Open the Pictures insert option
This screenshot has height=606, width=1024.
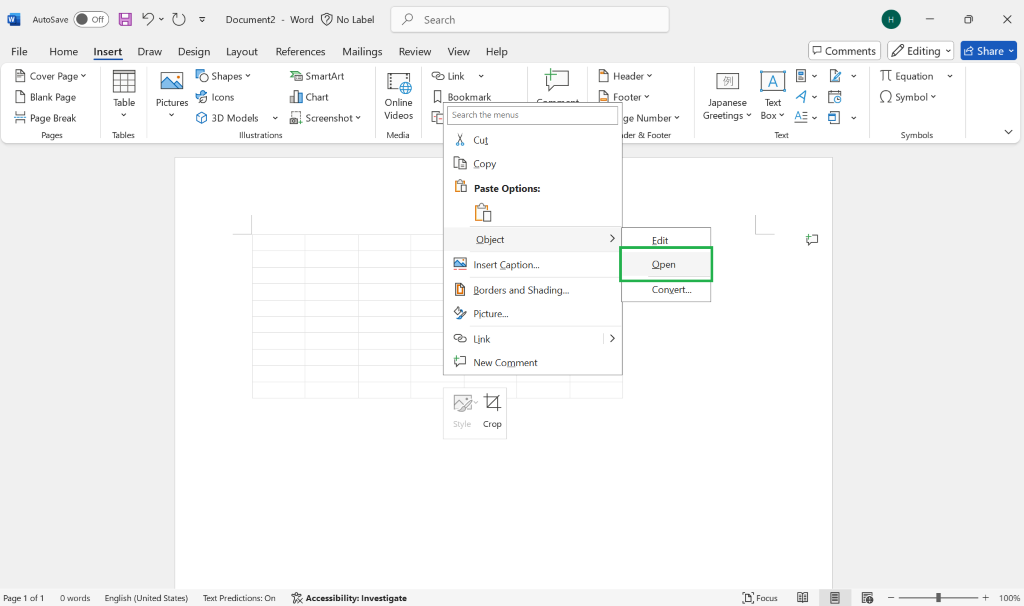[x=172, y=95]
